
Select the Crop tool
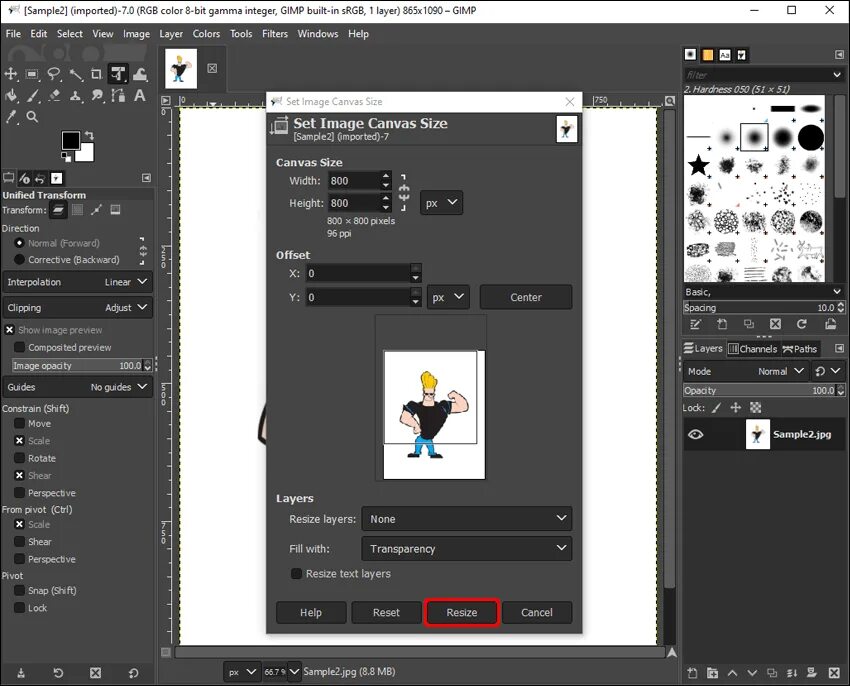[96, 74]
